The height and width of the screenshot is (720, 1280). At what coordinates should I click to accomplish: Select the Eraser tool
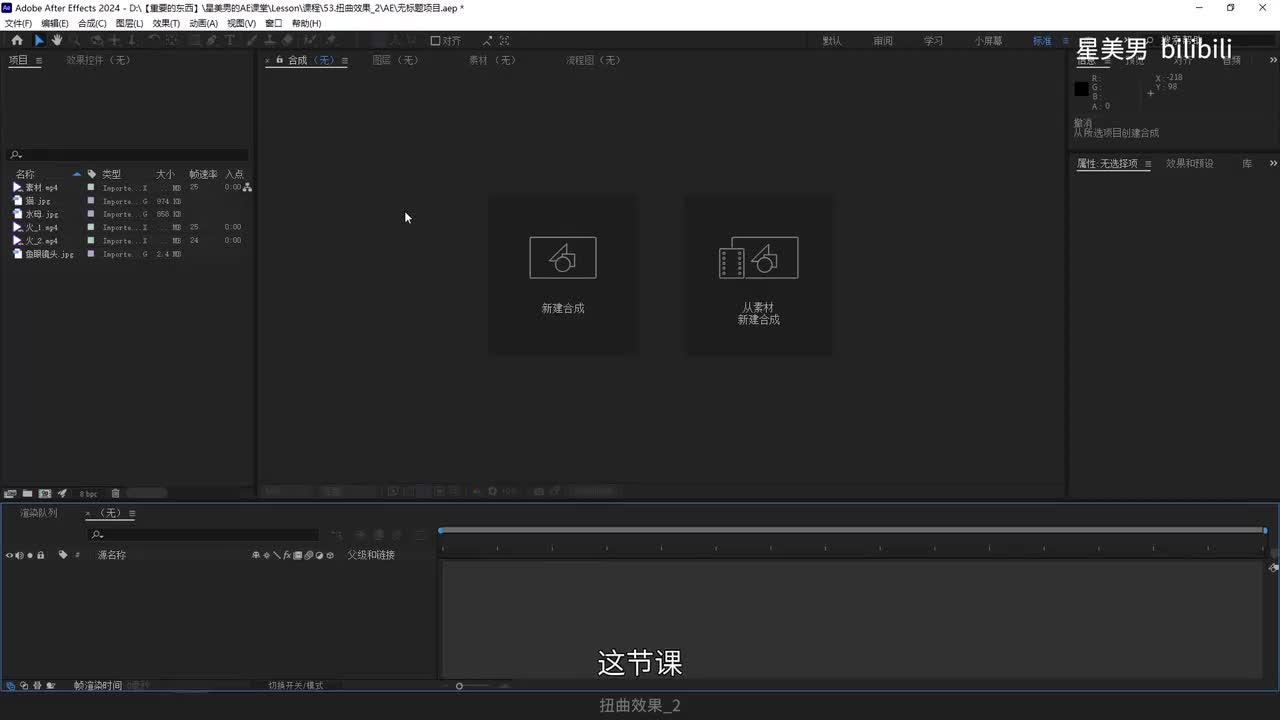coord(287,40)
